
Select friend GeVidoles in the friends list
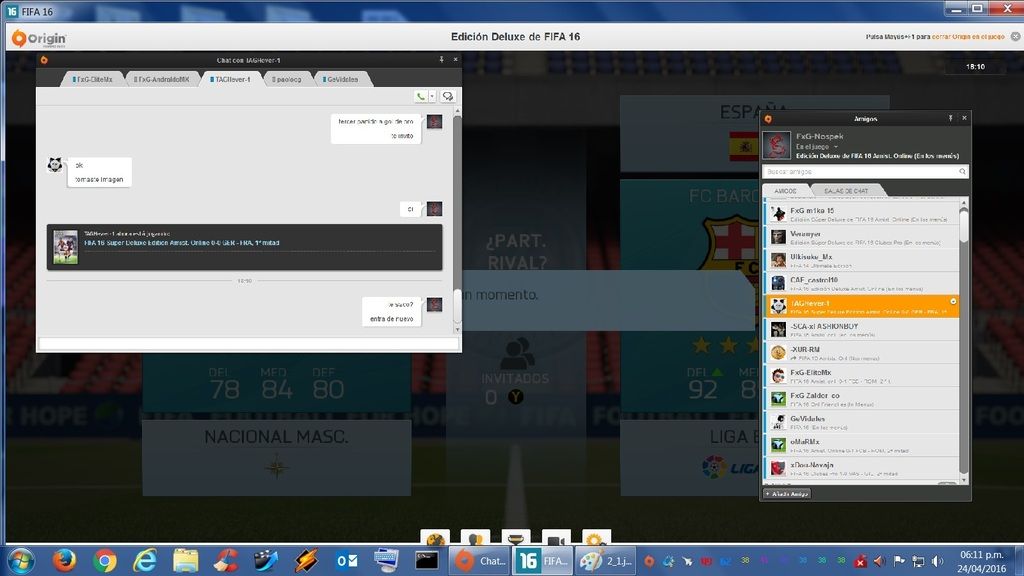[861, 422]
